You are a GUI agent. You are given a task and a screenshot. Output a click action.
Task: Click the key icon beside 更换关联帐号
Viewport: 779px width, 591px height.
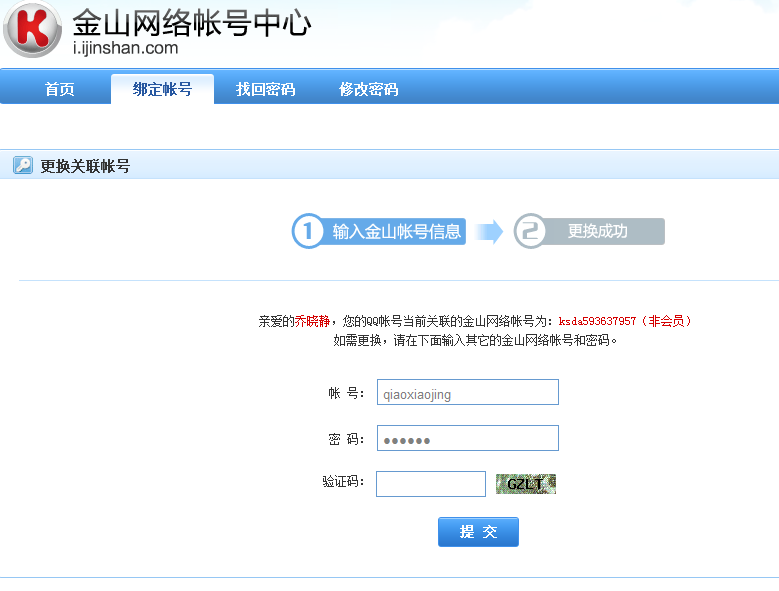click(23, 165)
